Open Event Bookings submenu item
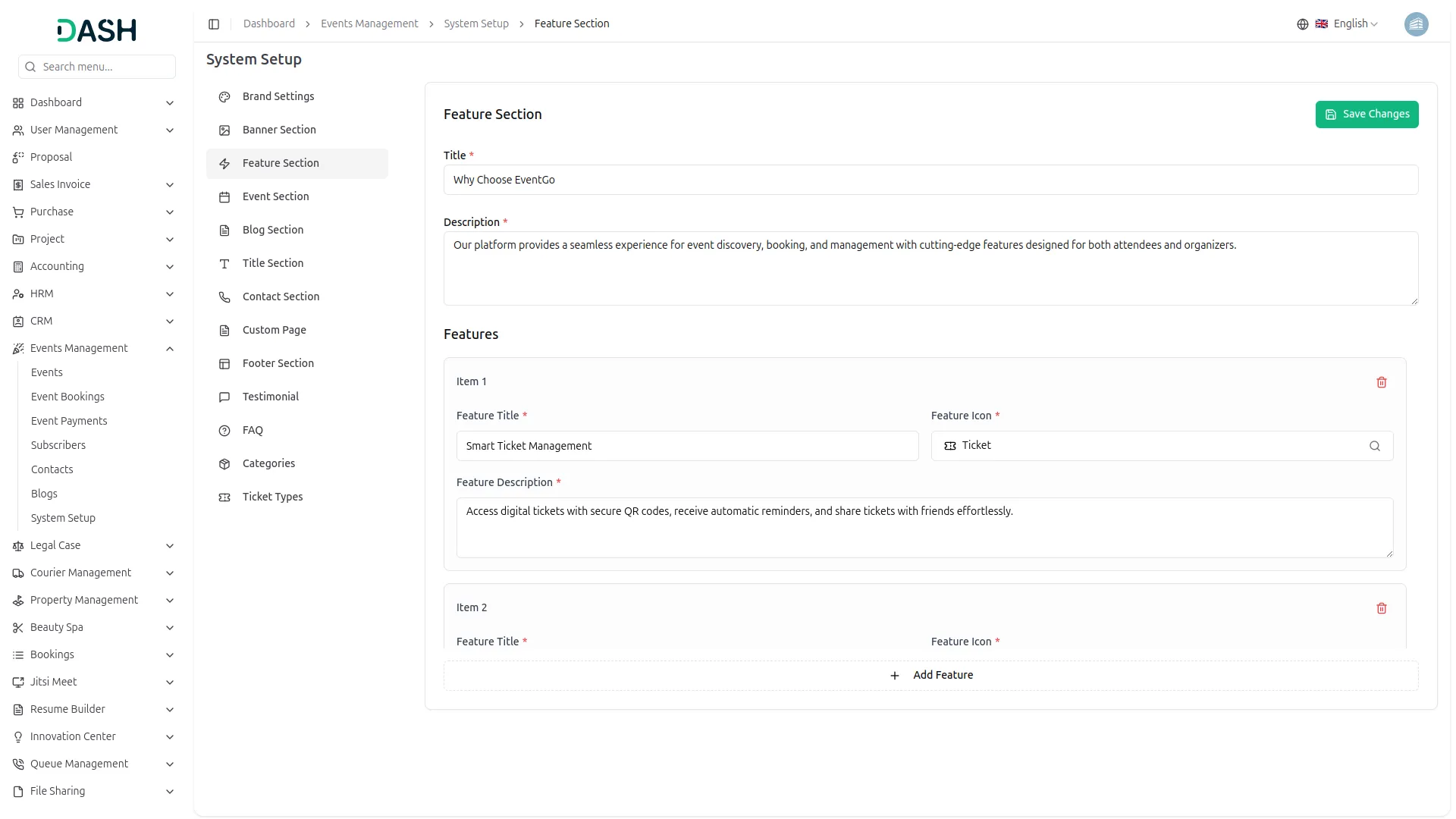Screen dimensions: 1456x819 (67, 397)
